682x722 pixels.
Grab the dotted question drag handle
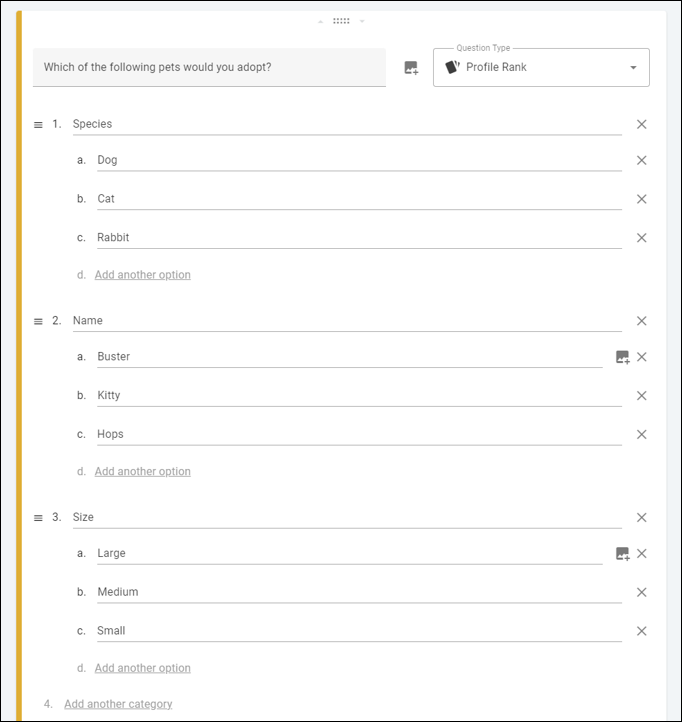341,21
